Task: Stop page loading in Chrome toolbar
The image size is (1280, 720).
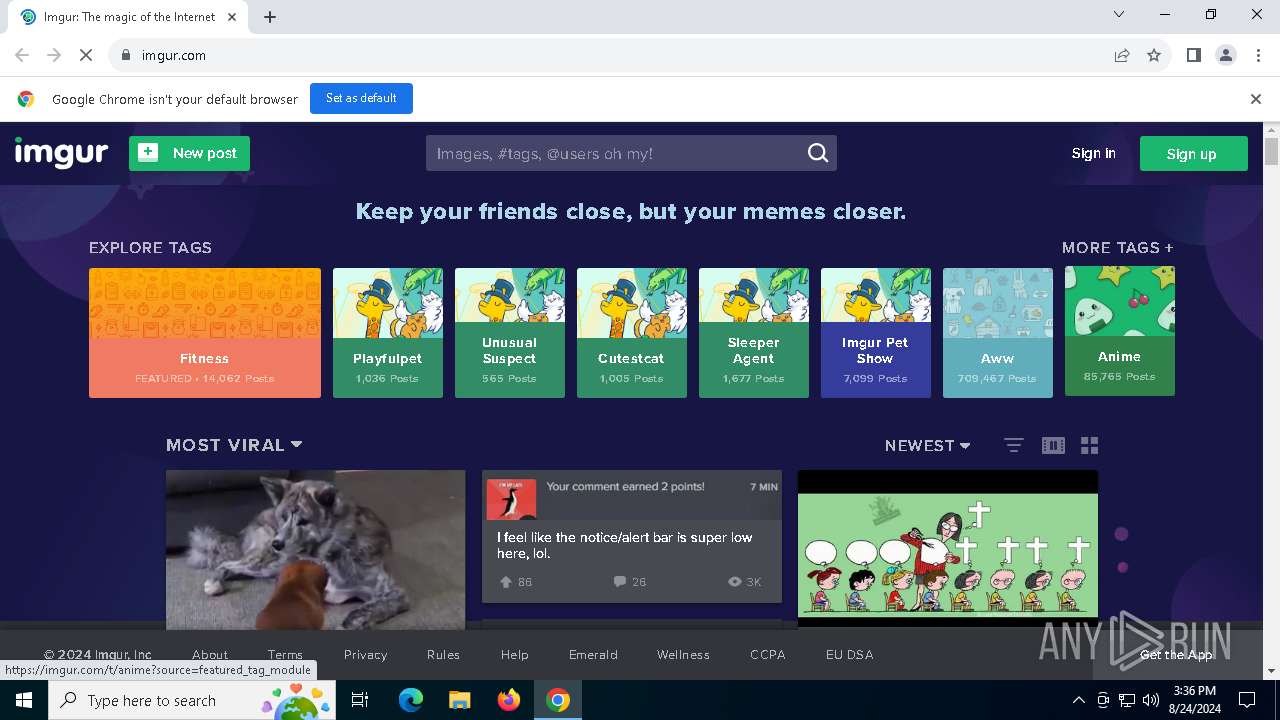Action: [86, 55]
